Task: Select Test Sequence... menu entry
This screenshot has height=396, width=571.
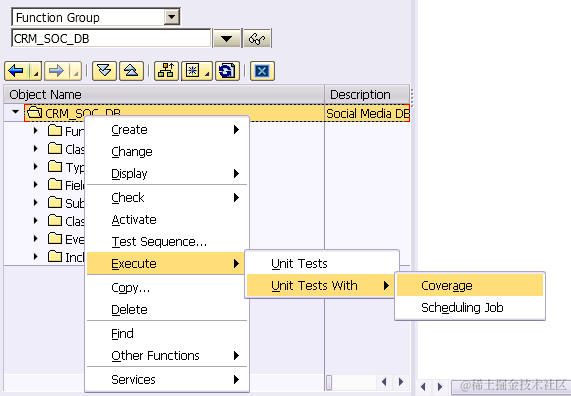Action: (168, 242)
